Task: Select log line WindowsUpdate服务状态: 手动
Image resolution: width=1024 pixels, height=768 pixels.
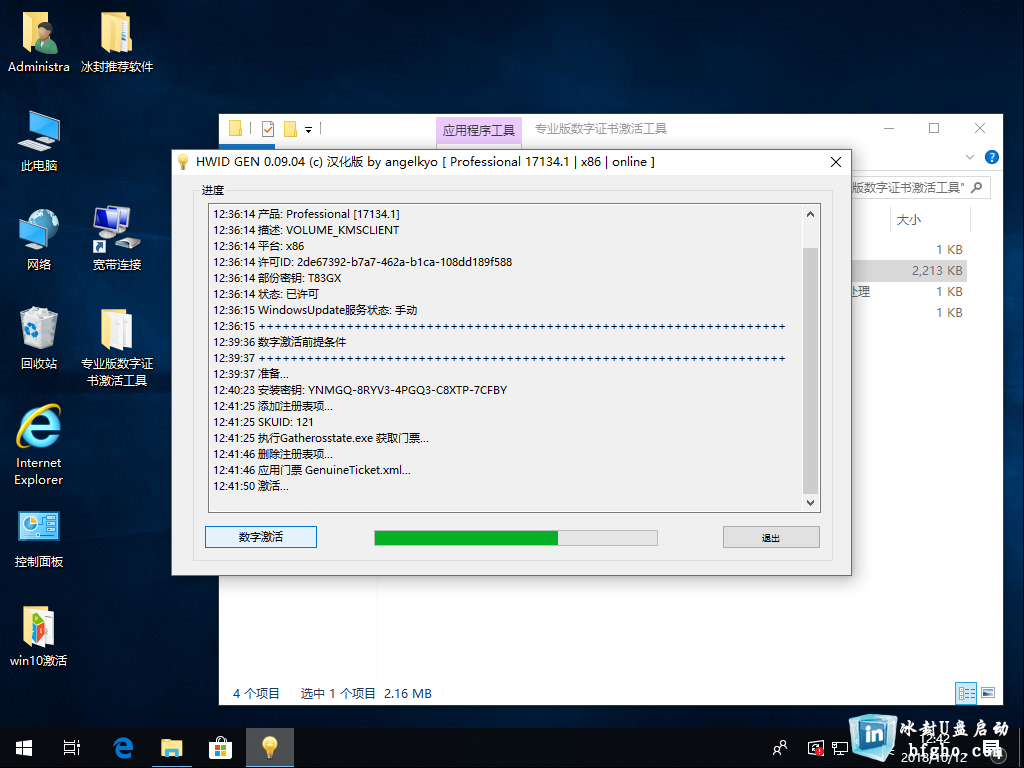Action: [x=315, y=310]
